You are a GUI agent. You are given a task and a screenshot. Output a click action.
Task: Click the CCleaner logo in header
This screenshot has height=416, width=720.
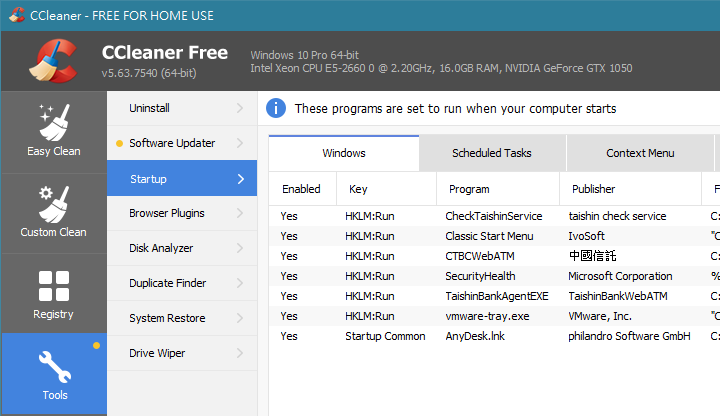(53, 61)
